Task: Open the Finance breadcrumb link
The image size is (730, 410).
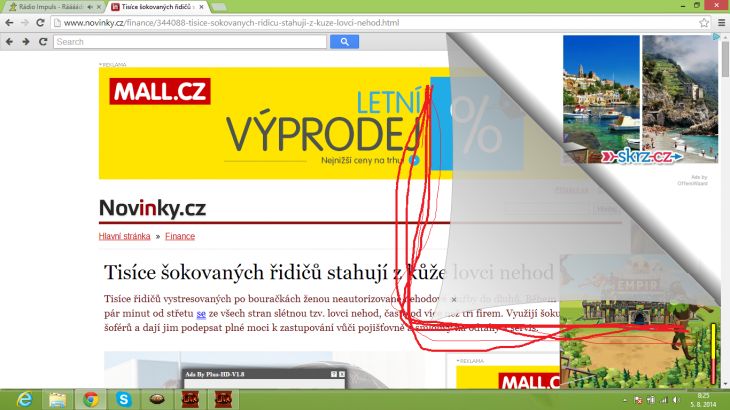Action: (180, 236)
